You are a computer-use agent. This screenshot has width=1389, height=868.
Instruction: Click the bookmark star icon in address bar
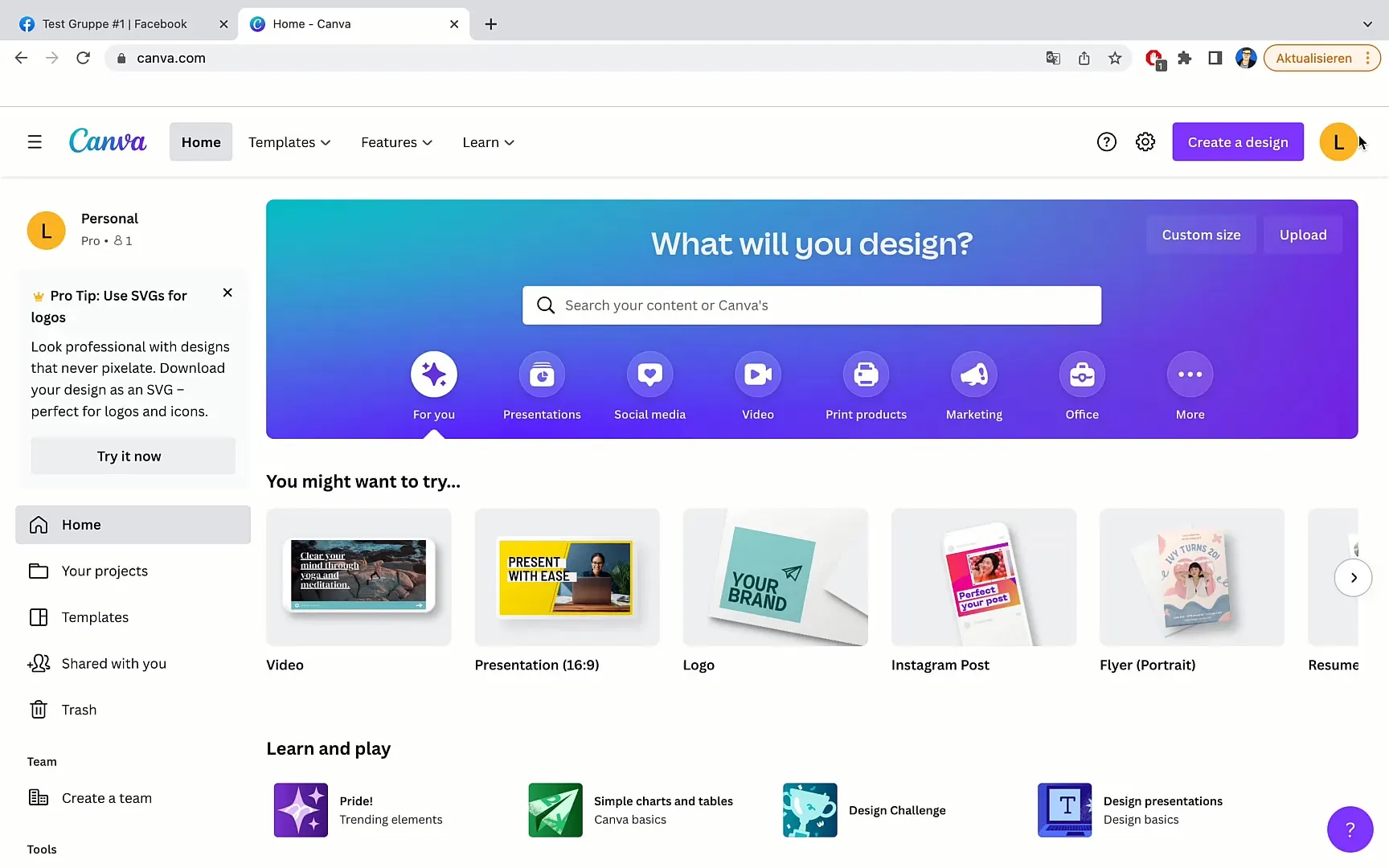click(x=1115, y=58)
